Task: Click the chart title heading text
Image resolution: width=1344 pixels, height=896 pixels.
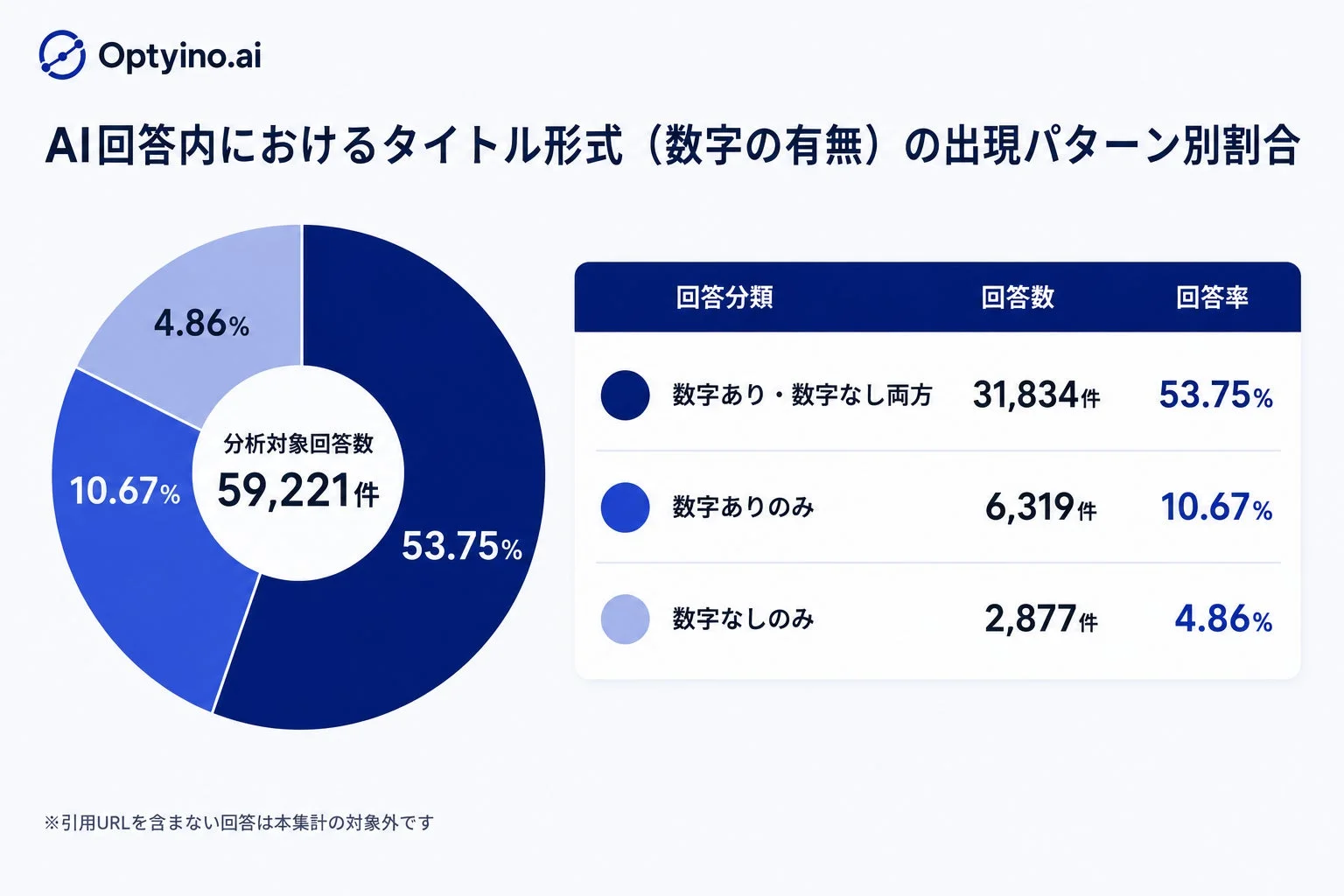Action: 672,145
